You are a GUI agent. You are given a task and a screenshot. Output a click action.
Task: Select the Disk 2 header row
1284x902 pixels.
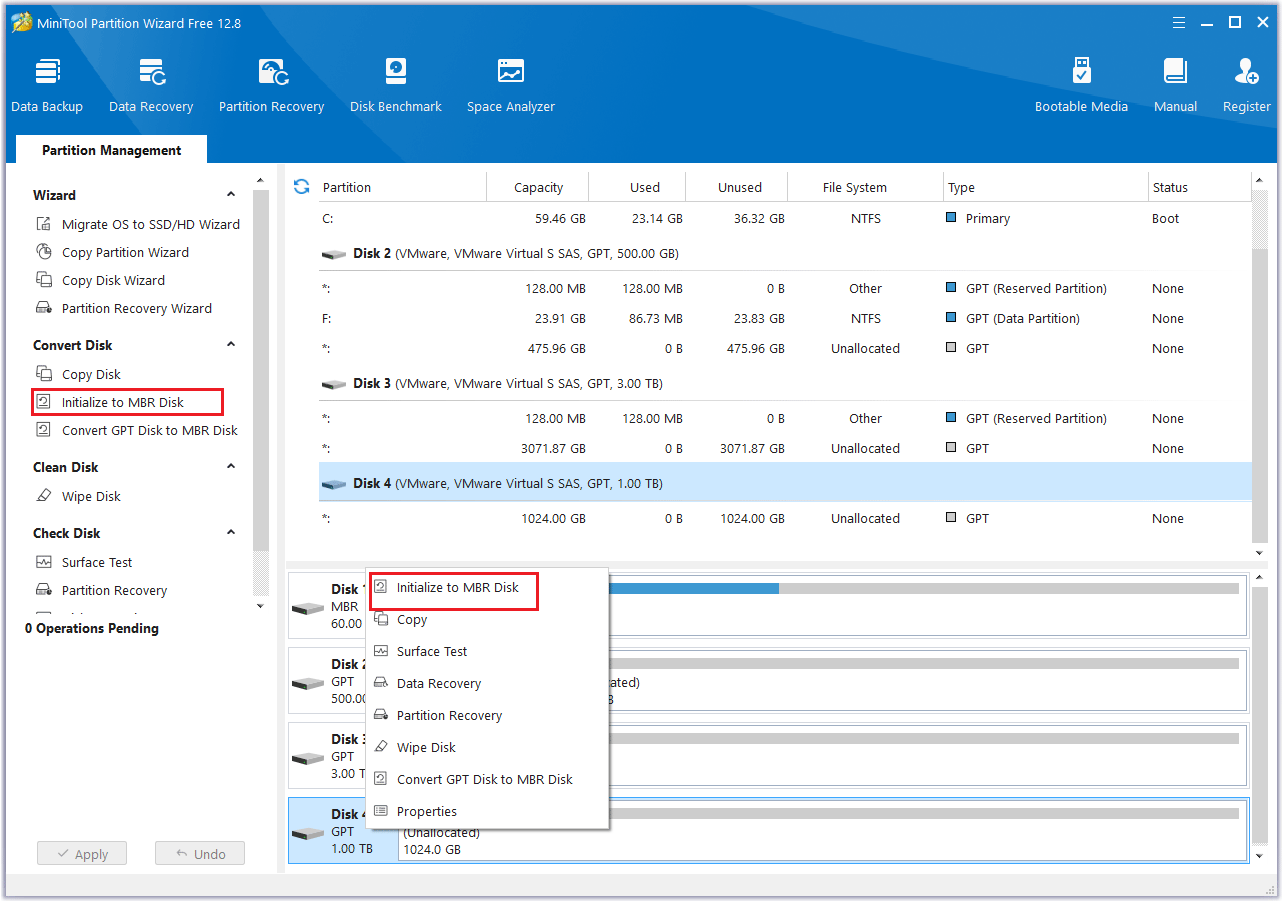pos(785,254)
